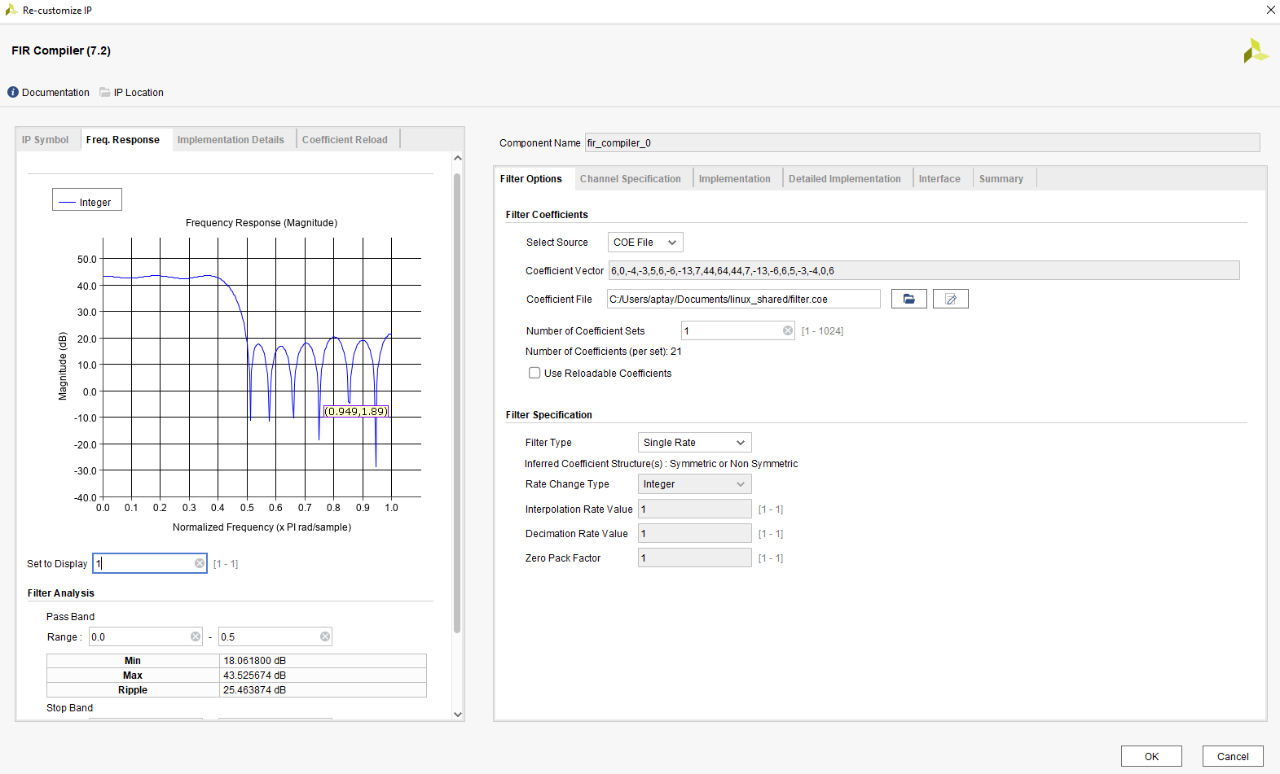The image size is (1280, 774).
Task: Click the Min value 18.061800 dB
Action: click(x=323, y=661)
